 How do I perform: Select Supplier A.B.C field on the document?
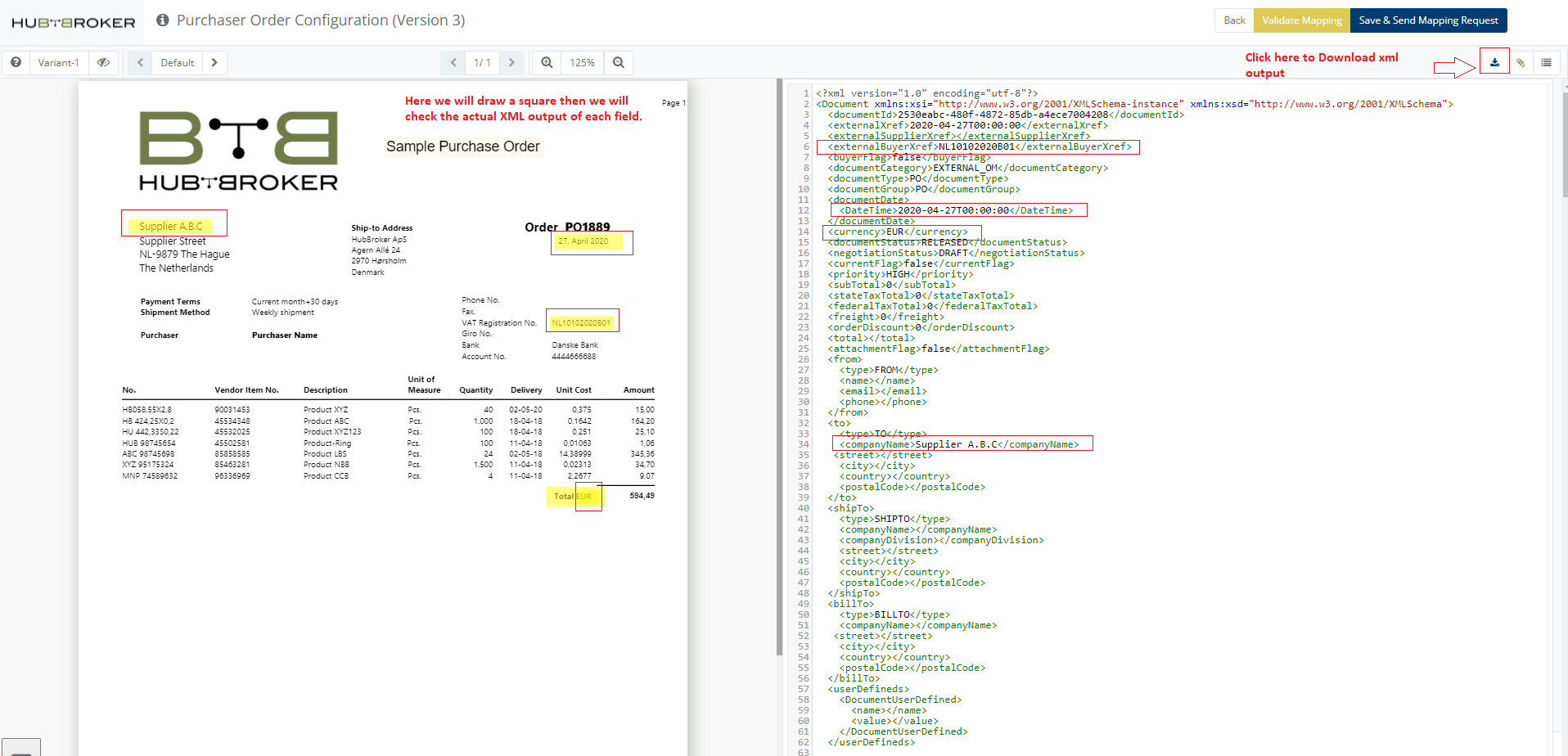click(x=170, y=226)
